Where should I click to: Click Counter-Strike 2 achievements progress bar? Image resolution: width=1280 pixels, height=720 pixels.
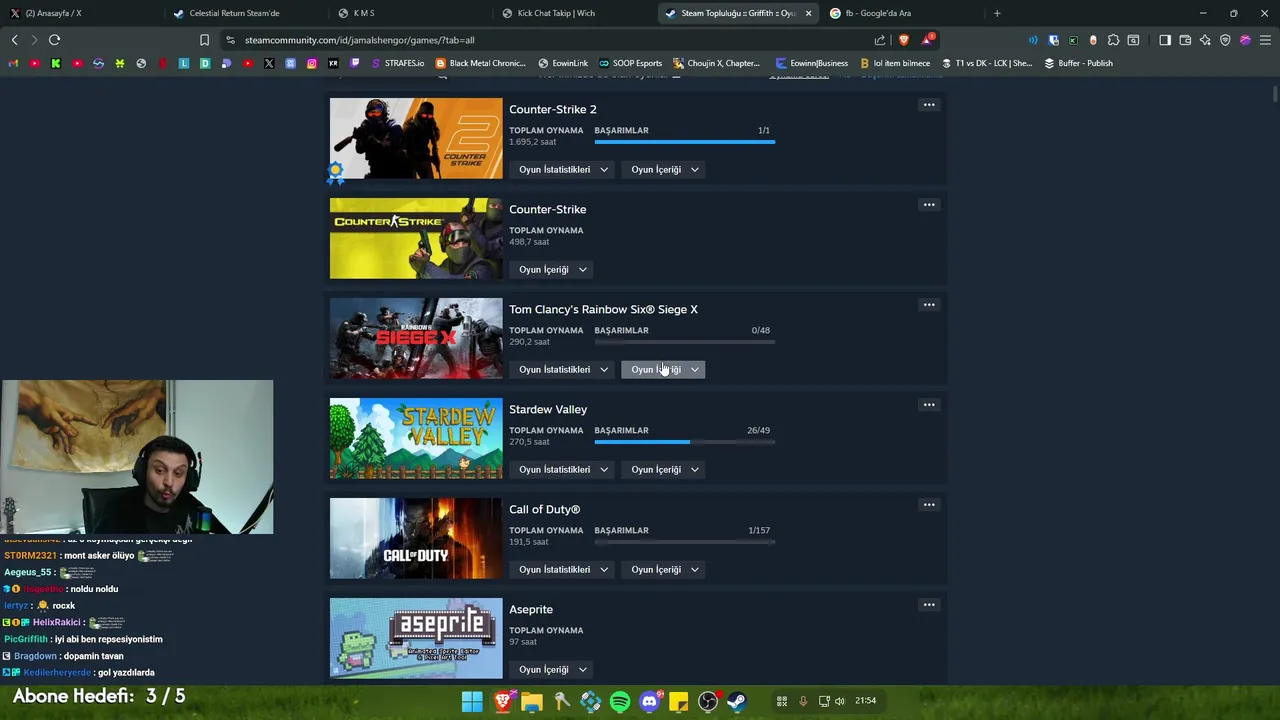(685, 142)
